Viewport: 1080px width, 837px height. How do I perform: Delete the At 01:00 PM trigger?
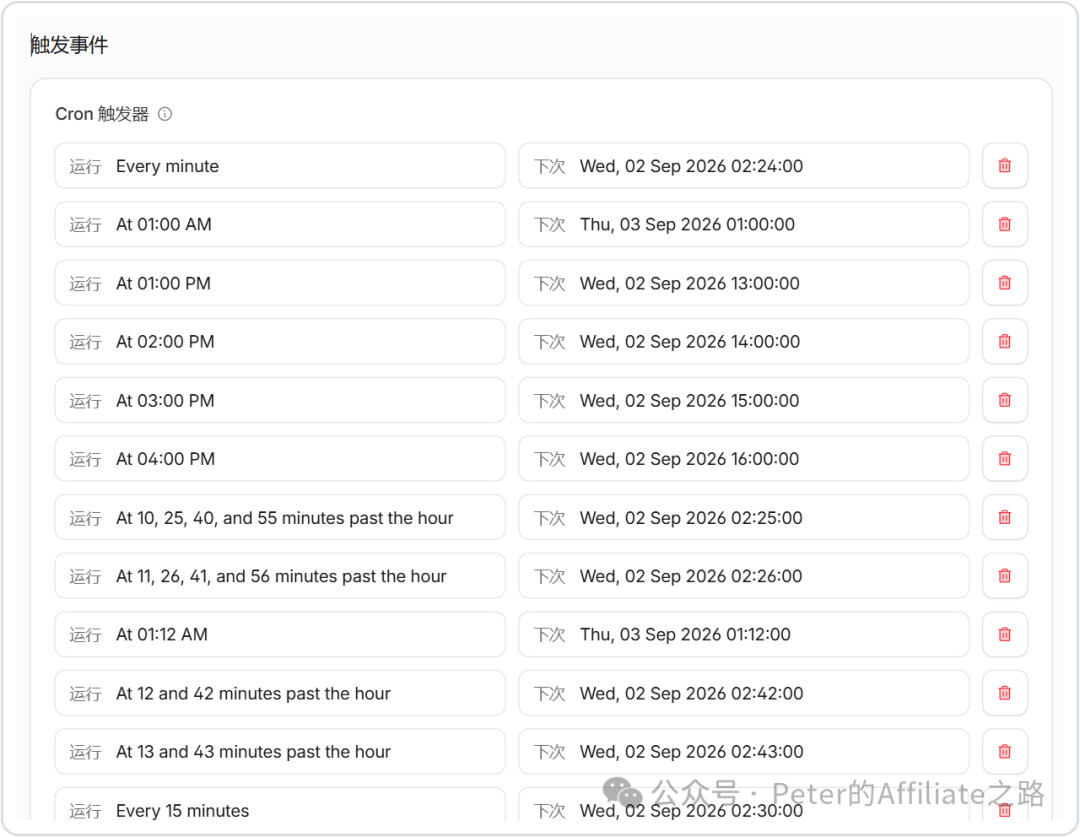pos(1005,282)
